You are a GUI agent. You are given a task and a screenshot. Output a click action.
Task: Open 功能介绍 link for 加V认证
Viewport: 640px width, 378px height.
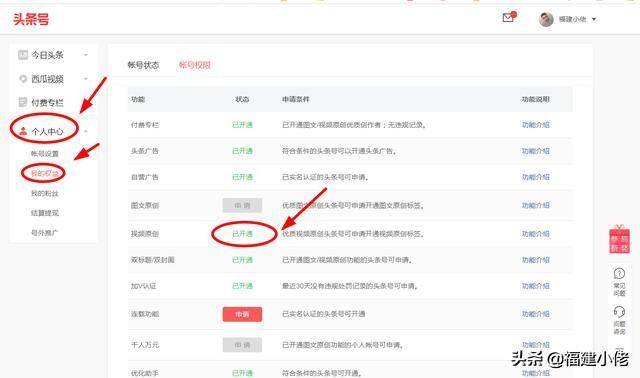coord(536,286)
